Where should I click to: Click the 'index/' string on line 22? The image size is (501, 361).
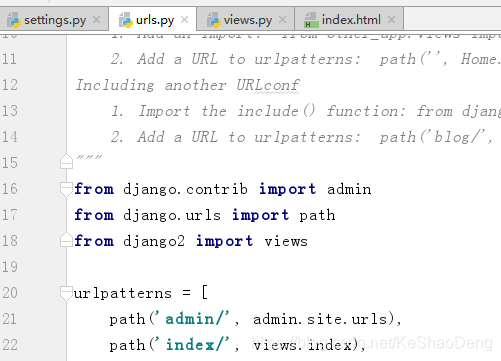click(194, 345)
